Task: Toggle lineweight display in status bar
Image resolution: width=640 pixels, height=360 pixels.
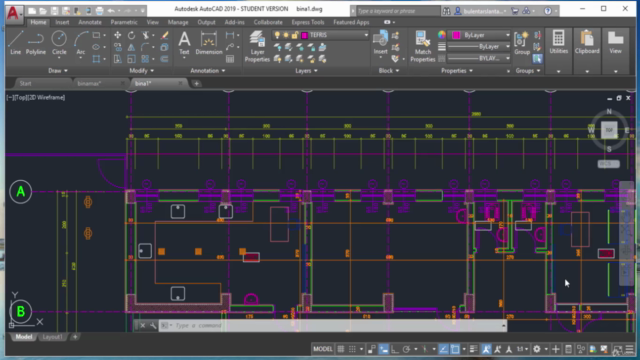Action: (473, 349)
